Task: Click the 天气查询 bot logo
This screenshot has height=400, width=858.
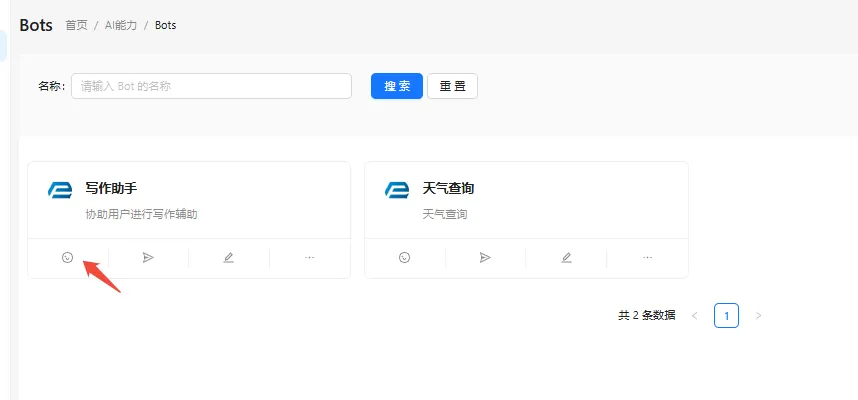Action: [x=397, y=190]
